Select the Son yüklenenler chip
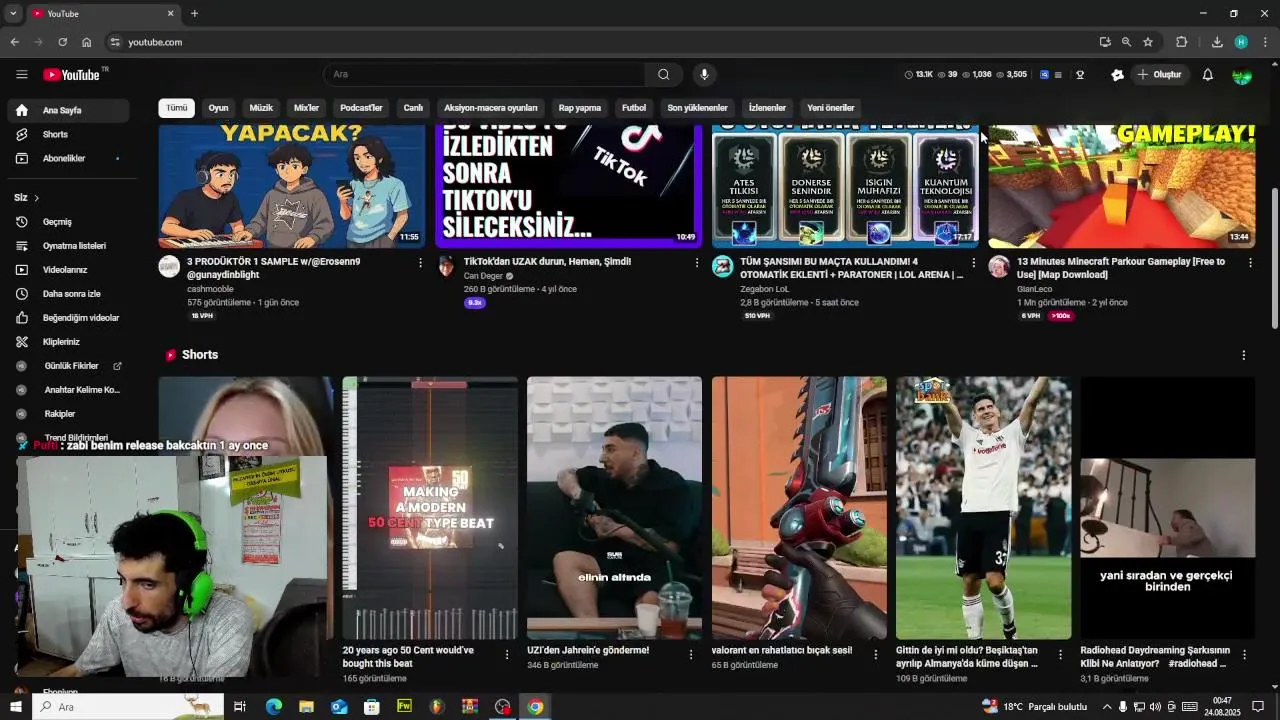Screen dimensions: 1280x720 [697, 108]
